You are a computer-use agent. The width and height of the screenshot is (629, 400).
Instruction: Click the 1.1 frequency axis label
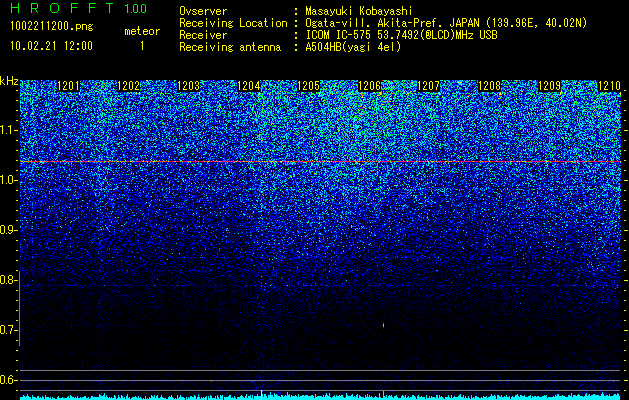[x=8, y=130]
